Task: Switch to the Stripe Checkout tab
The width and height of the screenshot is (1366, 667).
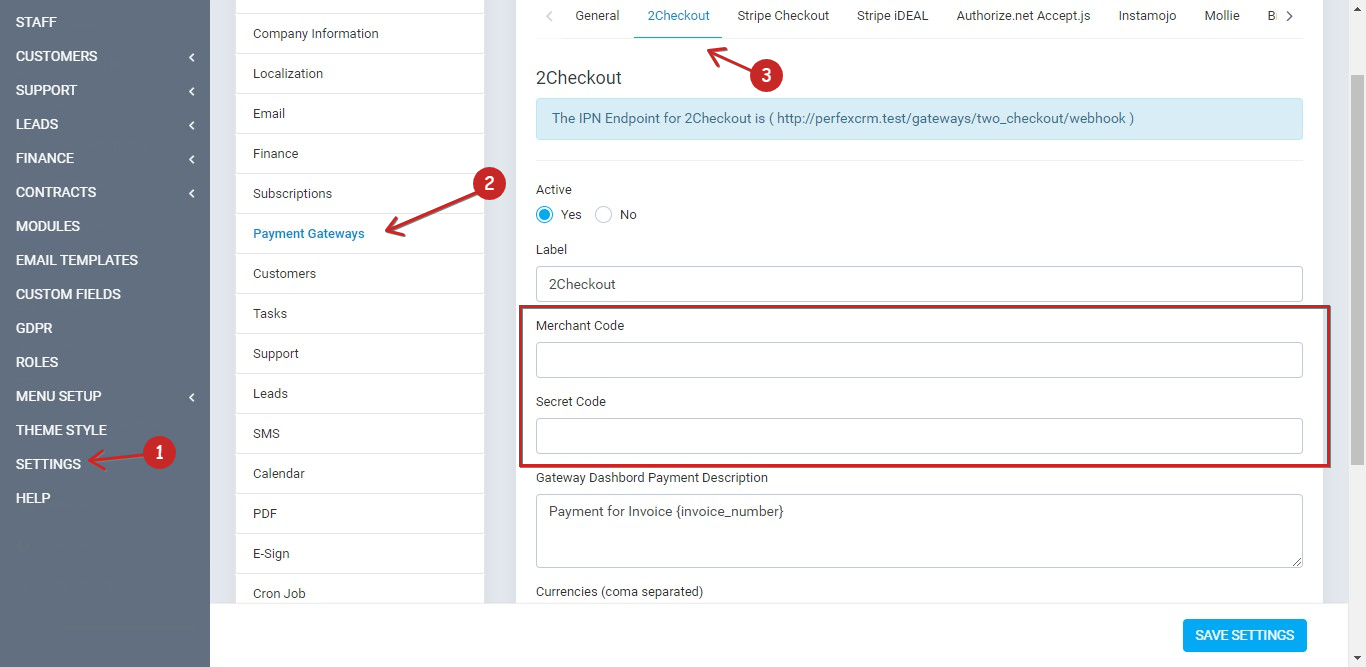Action: pyautogui.click(x=783, y=16)
